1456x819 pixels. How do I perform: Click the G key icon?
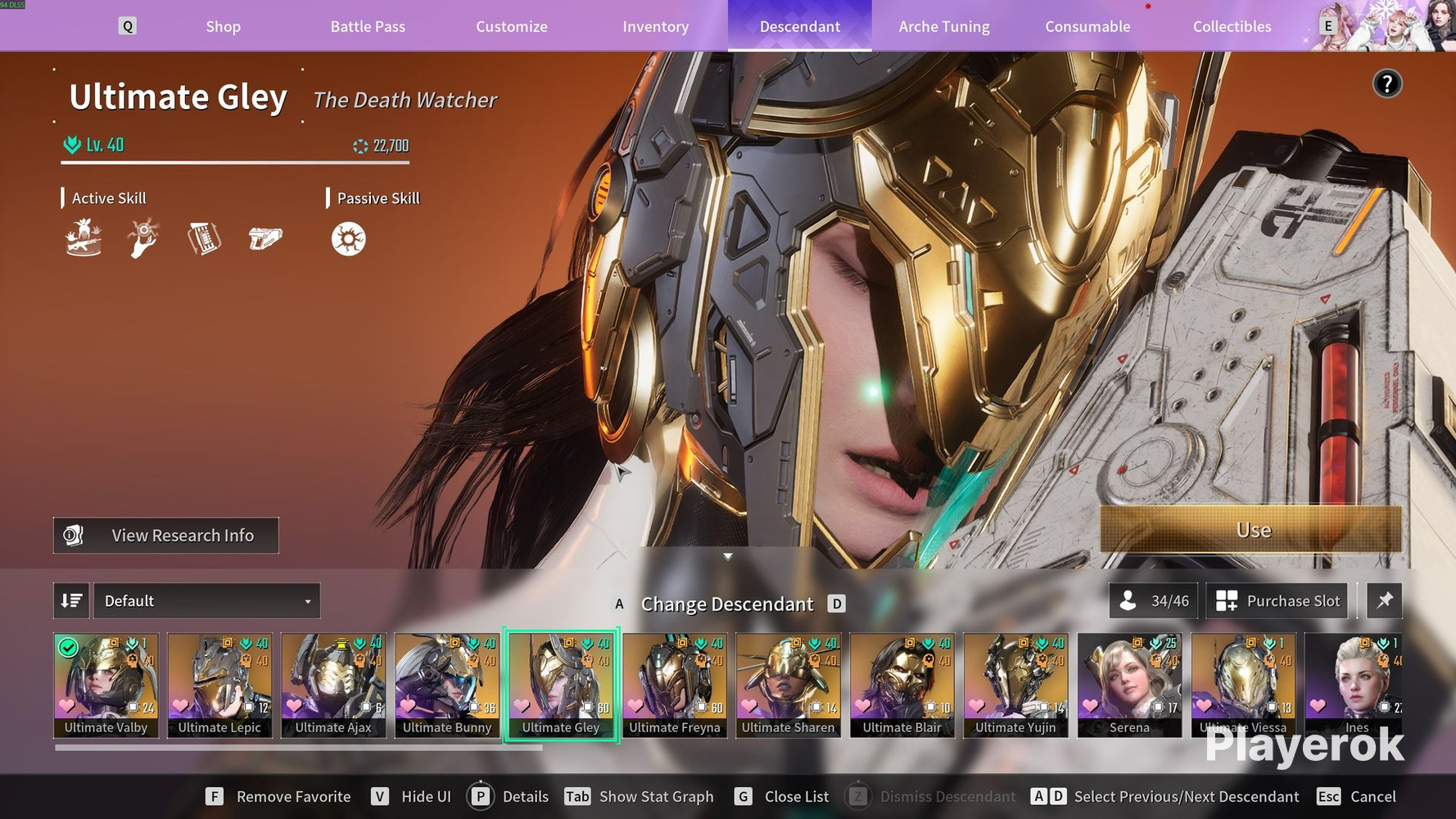tap(743, 796)
